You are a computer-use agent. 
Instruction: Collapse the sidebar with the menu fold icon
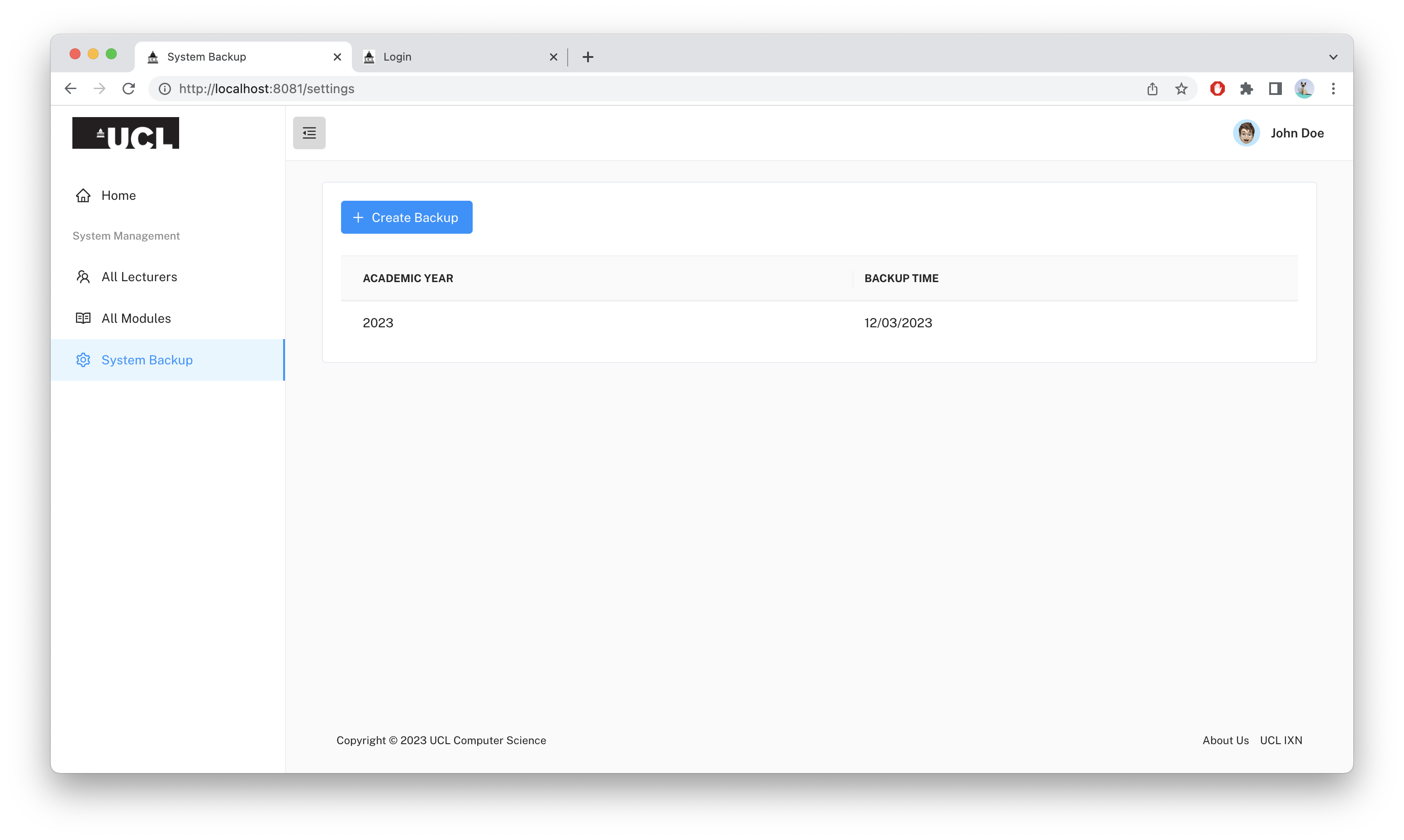pos(309,133)
